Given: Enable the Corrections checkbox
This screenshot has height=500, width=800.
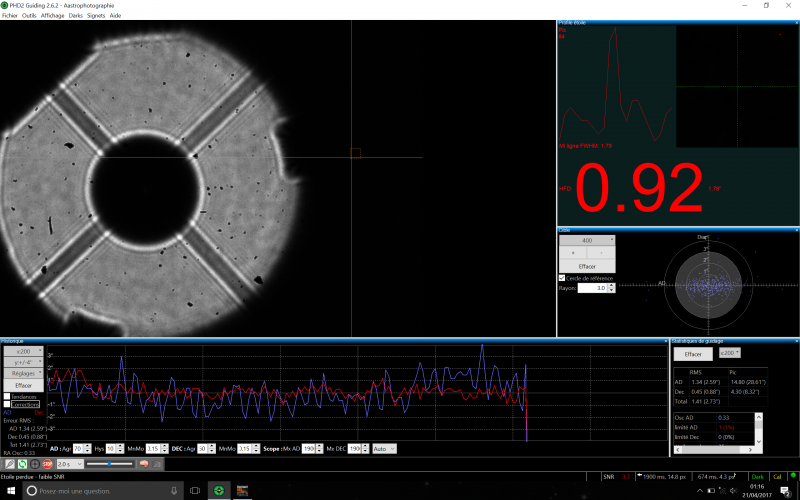Looking at the screenshot, I should [7, 404].
